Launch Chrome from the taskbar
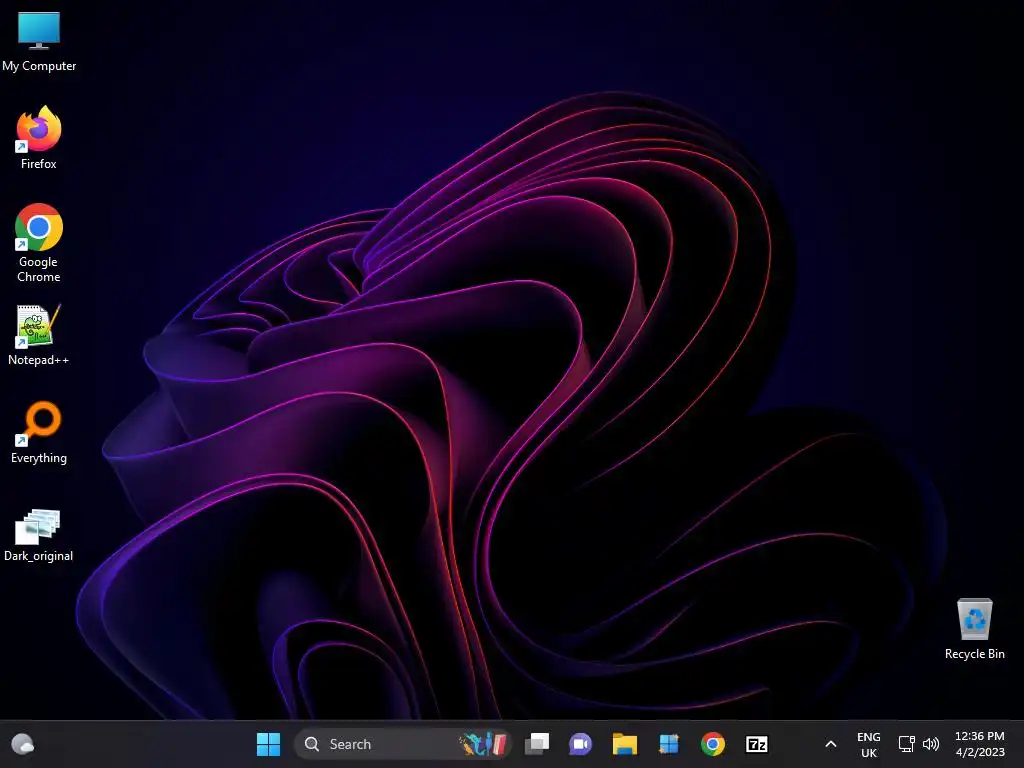The height and width of the screenshot is (768, 1024). click(x=712, y=744)
